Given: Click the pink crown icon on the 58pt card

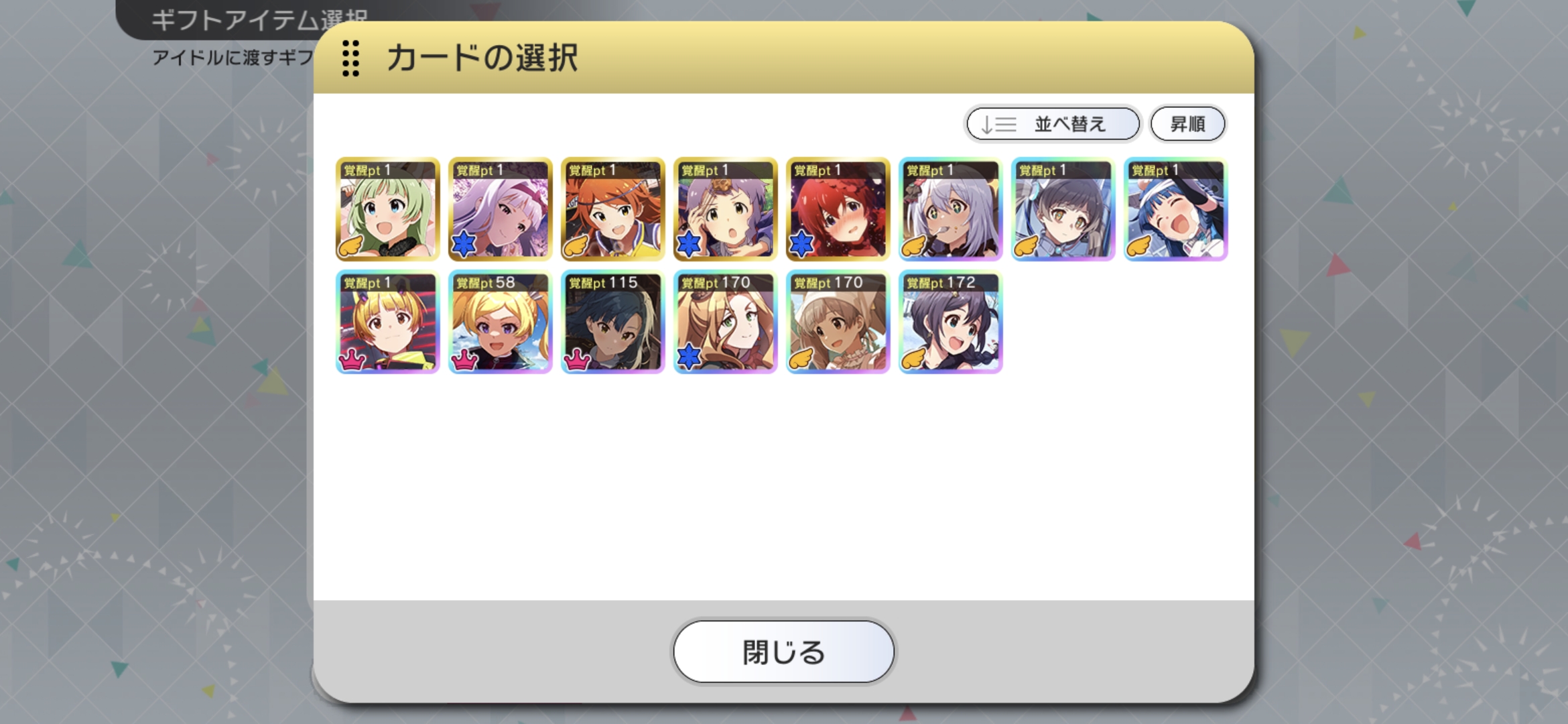Looking at the screenshot, I should pos(464,359).
